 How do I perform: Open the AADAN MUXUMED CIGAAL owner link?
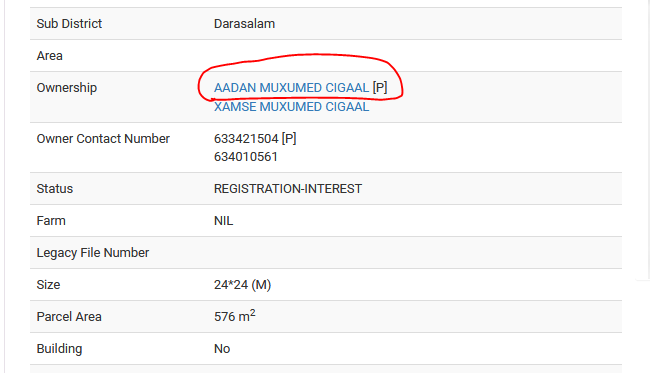pos(291,88)
